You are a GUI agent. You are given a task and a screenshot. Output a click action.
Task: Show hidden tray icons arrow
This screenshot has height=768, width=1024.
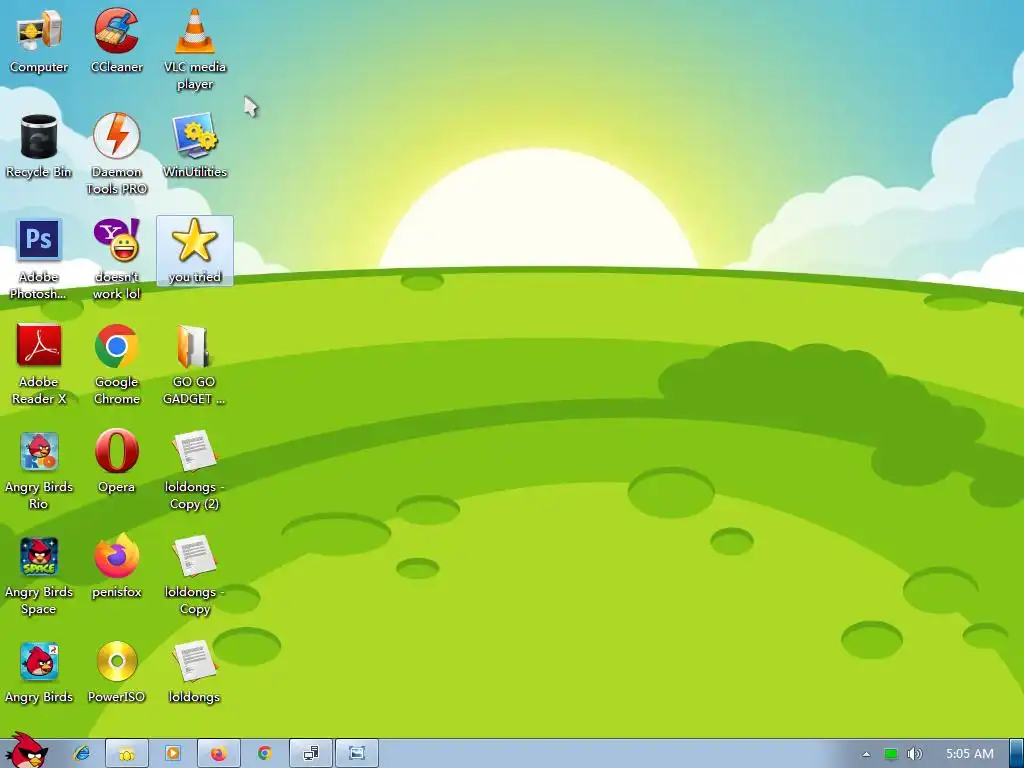coord(866,754)
